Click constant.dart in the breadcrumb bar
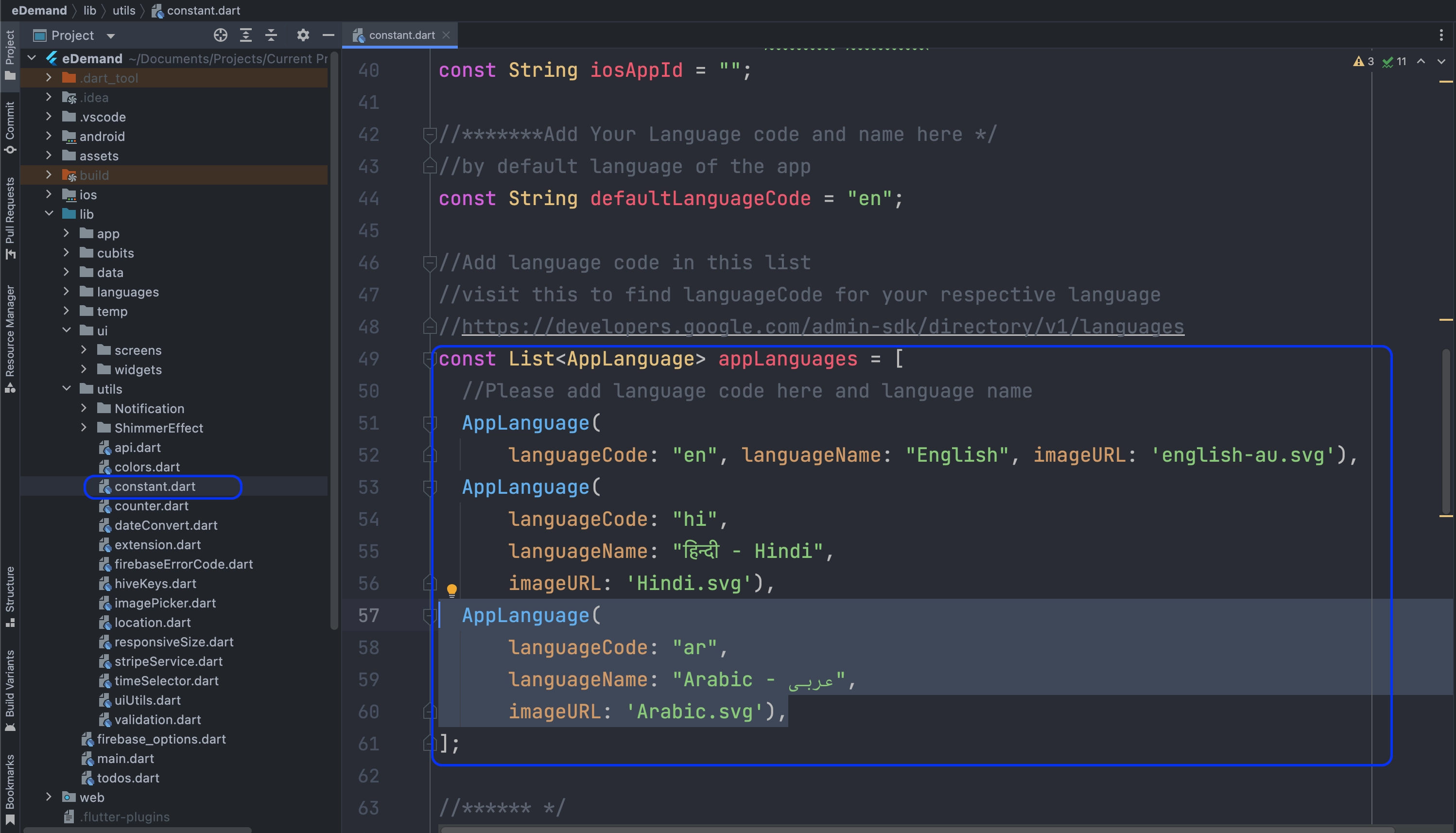The height and width of the screenshot is (833, 1456). [x=196, y=10]
